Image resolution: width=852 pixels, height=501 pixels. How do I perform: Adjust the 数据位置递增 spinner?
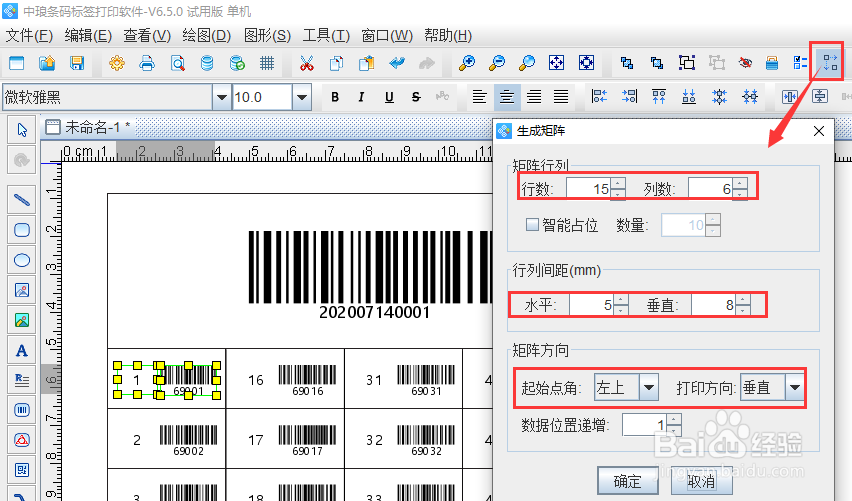pos(673,425)
